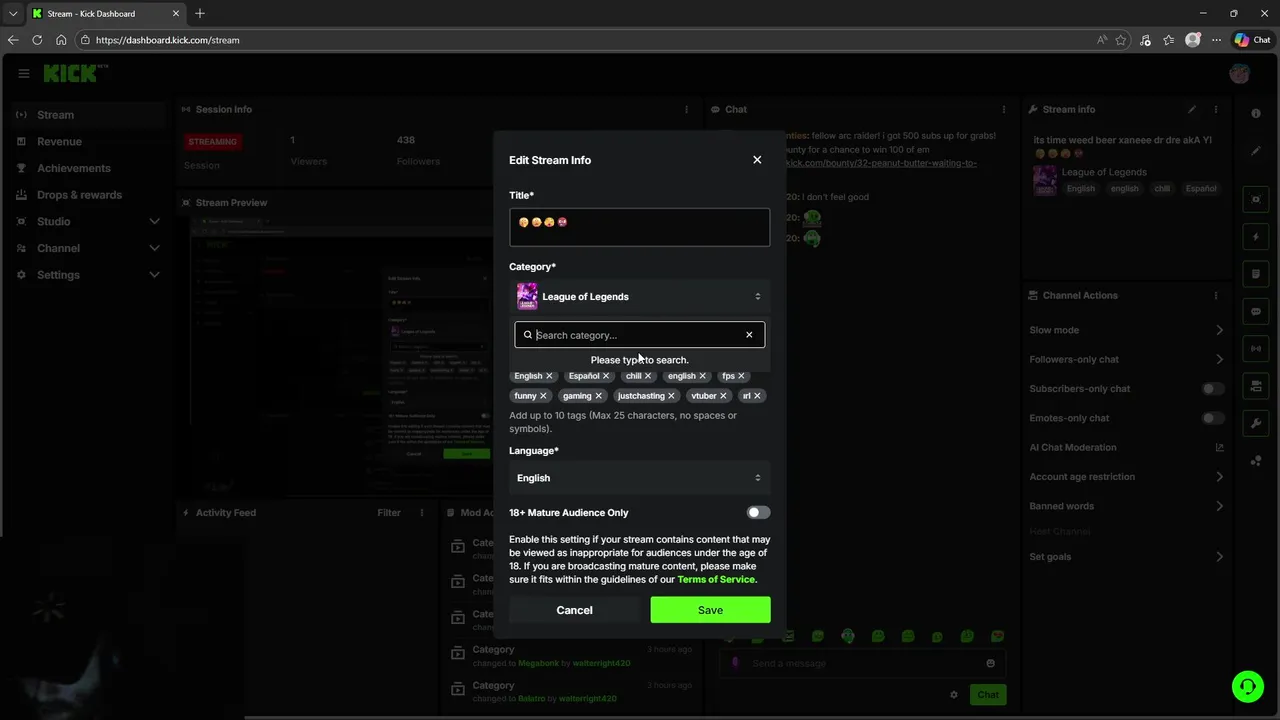Open Chat panel options menu
This screenshot has width=1280, height=720.
point(1004,109)
